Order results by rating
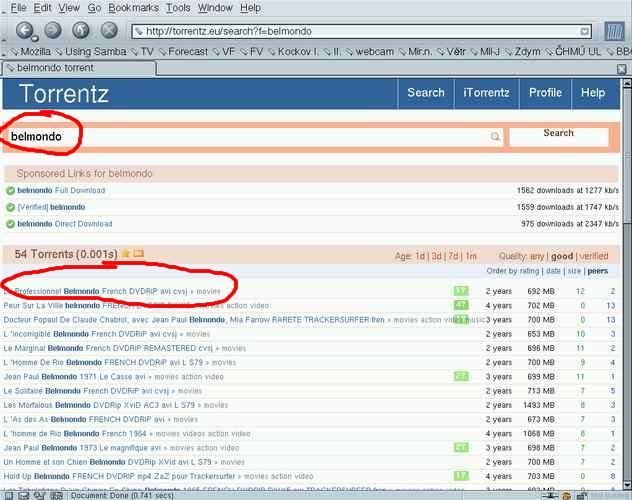 529,271
